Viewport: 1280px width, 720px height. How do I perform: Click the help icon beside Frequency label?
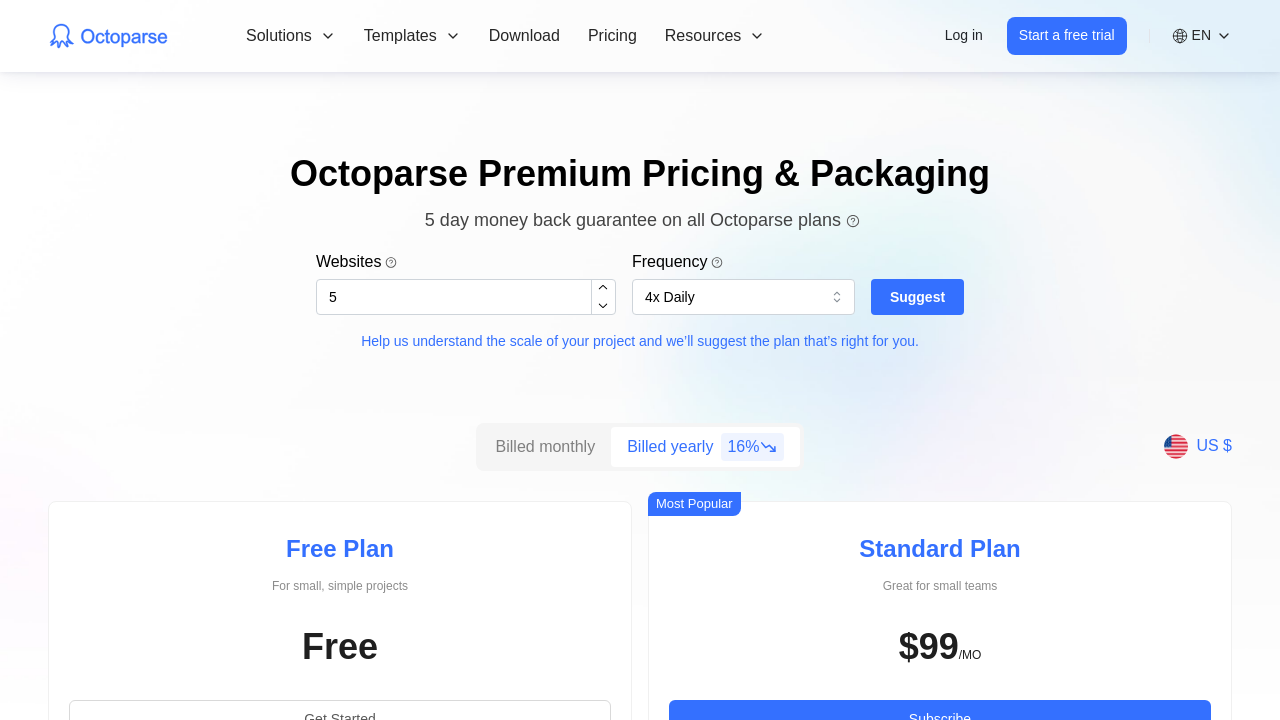pyautogui.click(x=717, y=263)
